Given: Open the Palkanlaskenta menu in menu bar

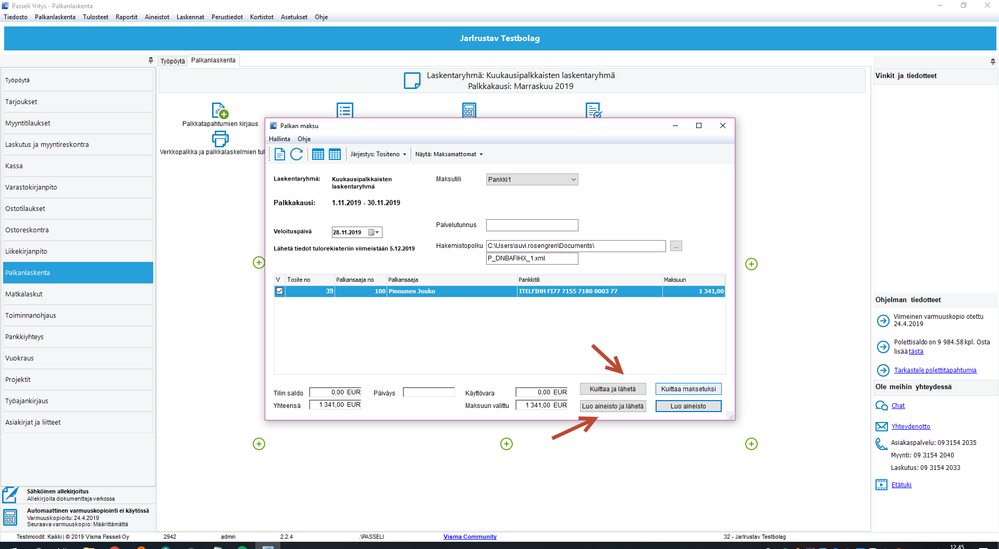Looking at the screenshot, I should click(x=55, y=17).
